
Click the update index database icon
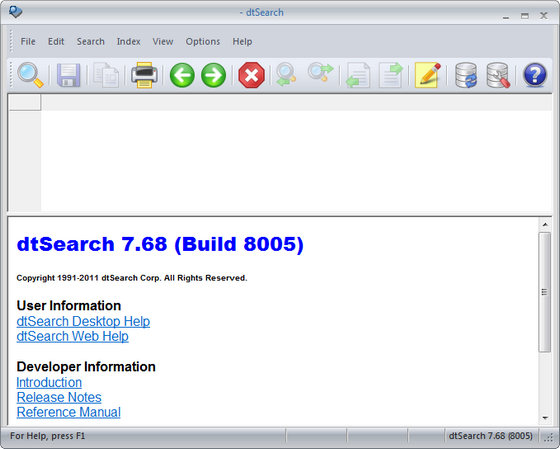(466, 75)
